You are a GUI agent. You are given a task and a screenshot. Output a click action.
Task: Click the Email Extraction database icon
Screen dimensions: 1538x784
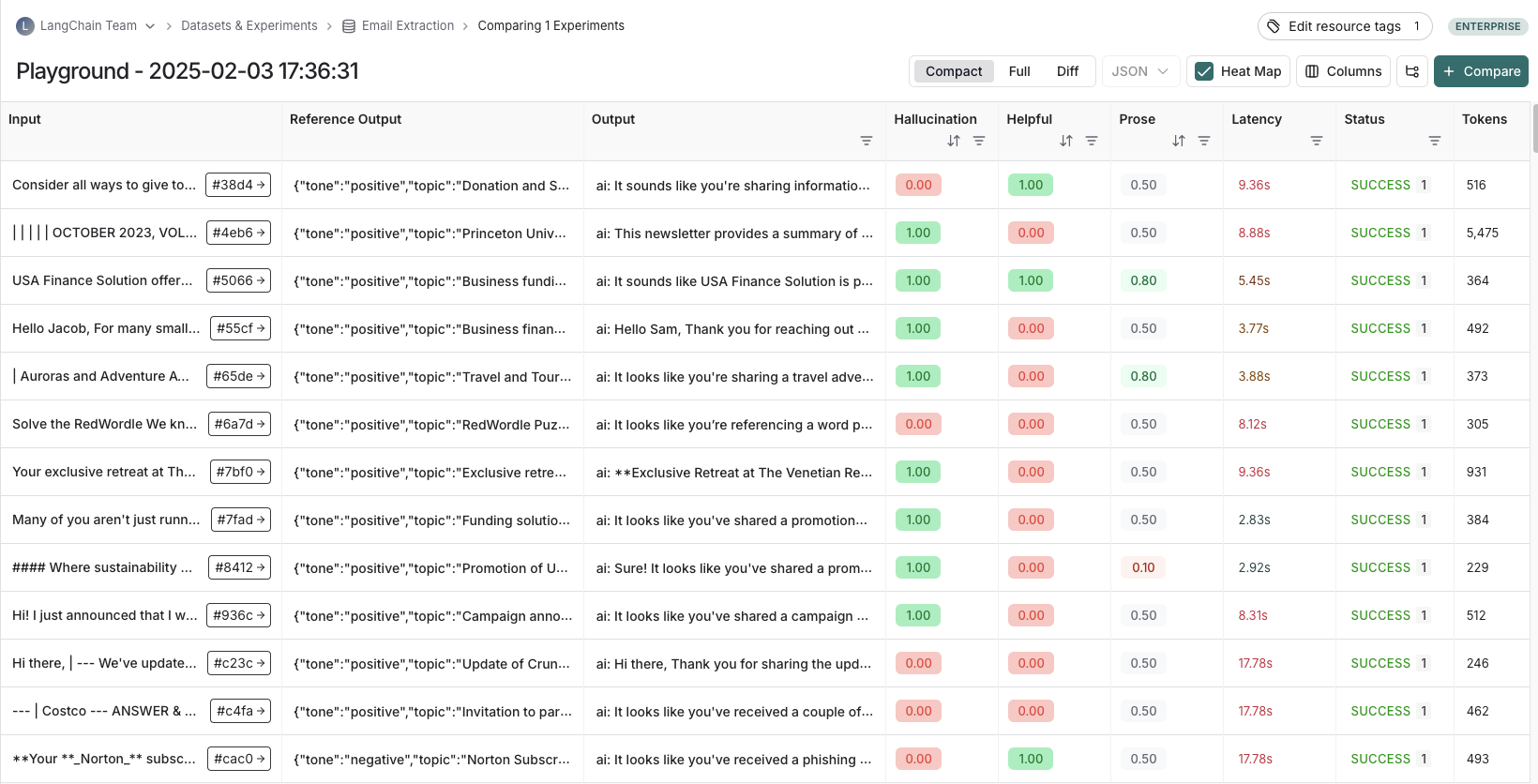point(349,26)
